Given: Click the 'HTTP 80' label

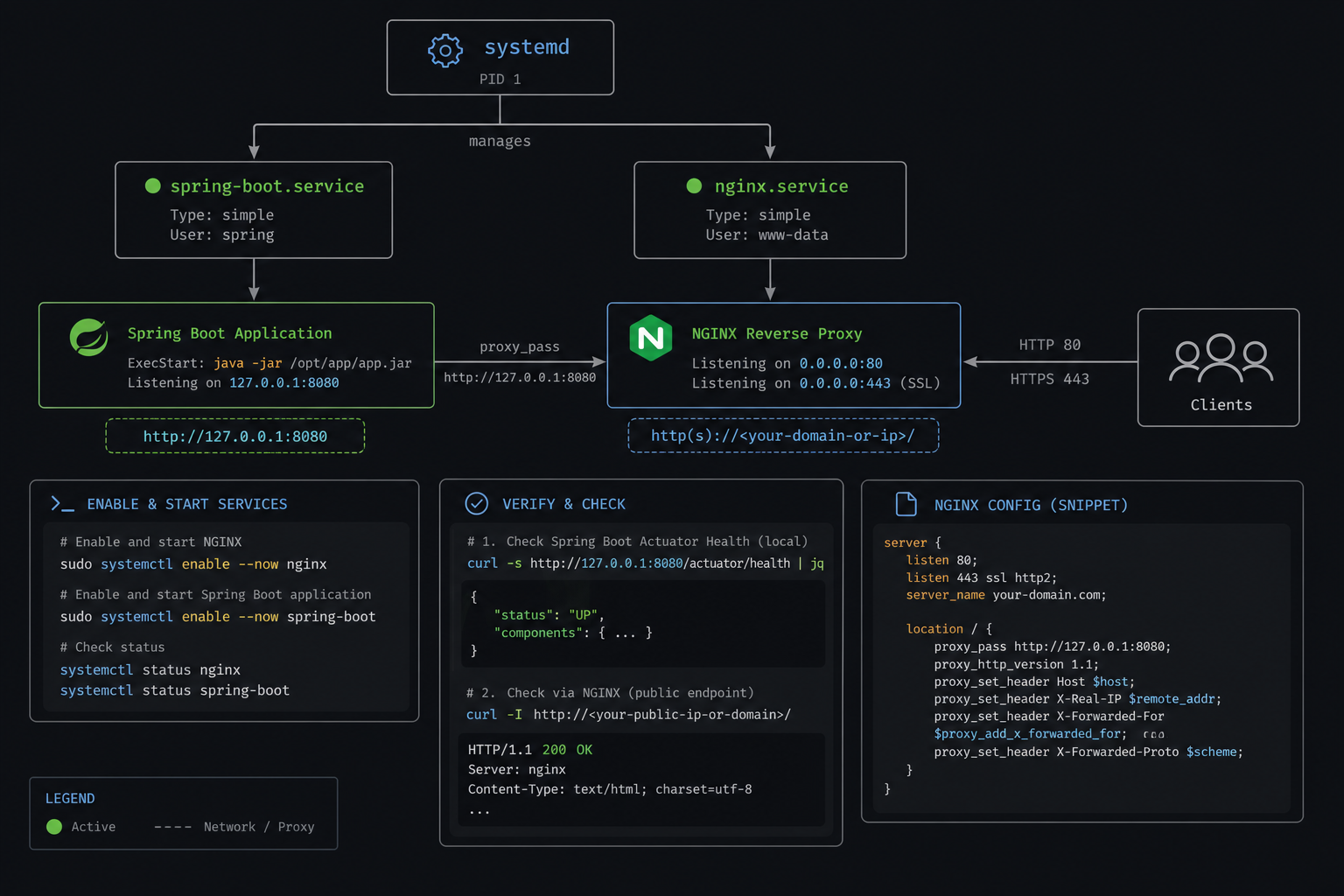Looking at the screenshot, I should tap(1050, 345).
